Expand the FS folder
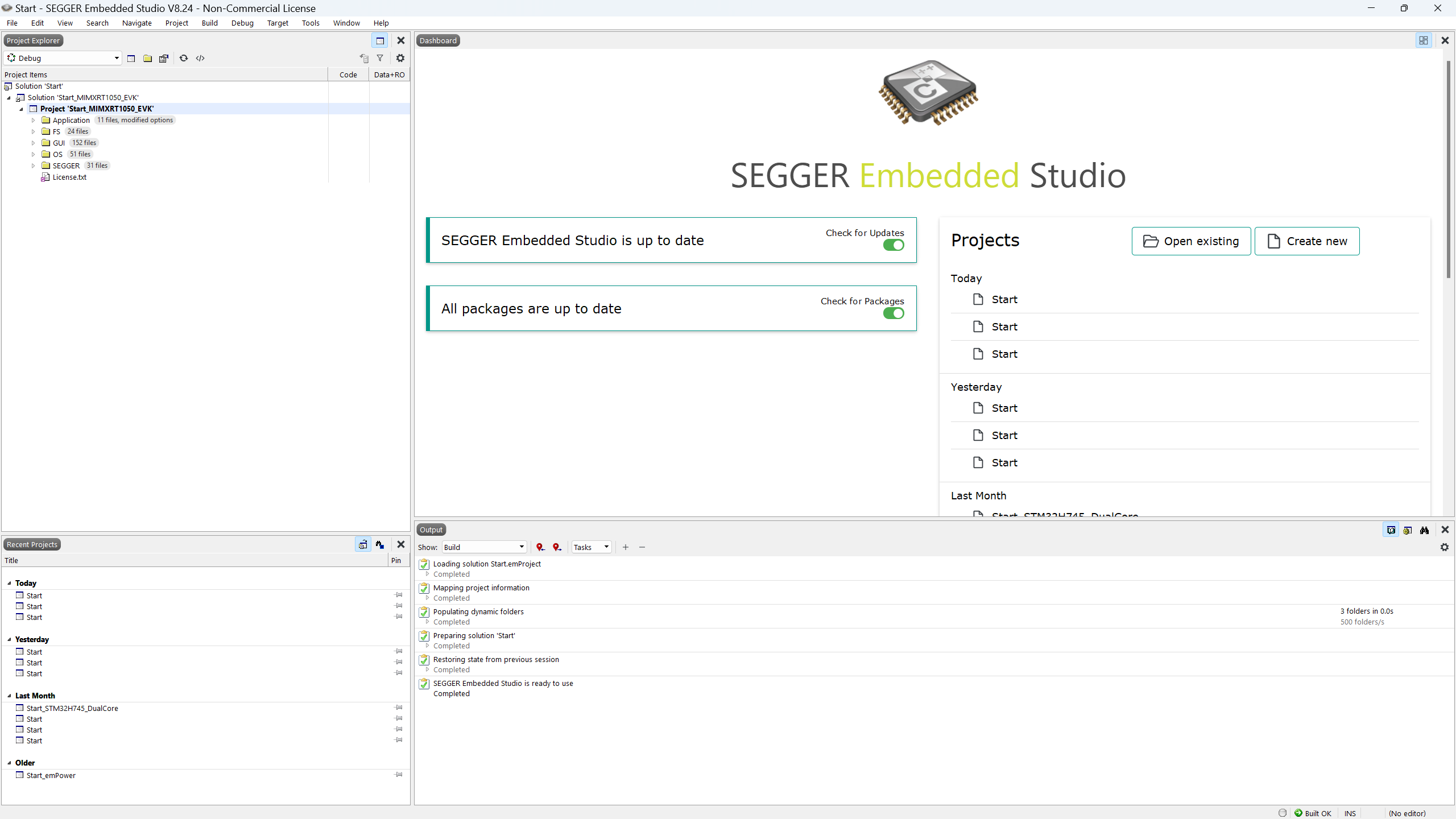Image resolution: width=1456 pixels, height=819 pixels. 33,132
